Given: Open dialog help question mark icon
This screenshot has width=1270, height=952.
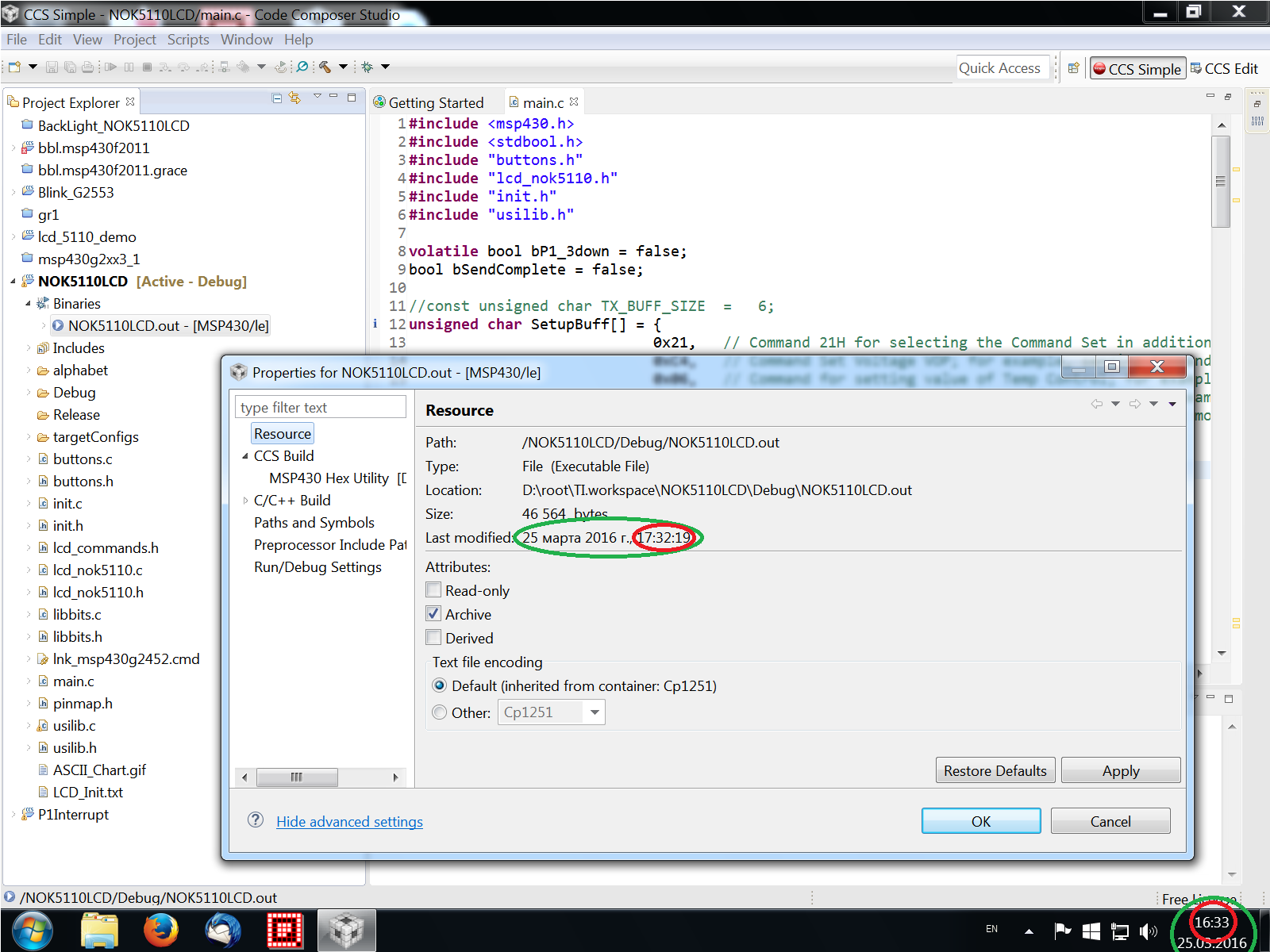Looking at the screenshot, I should click(256, 820).
